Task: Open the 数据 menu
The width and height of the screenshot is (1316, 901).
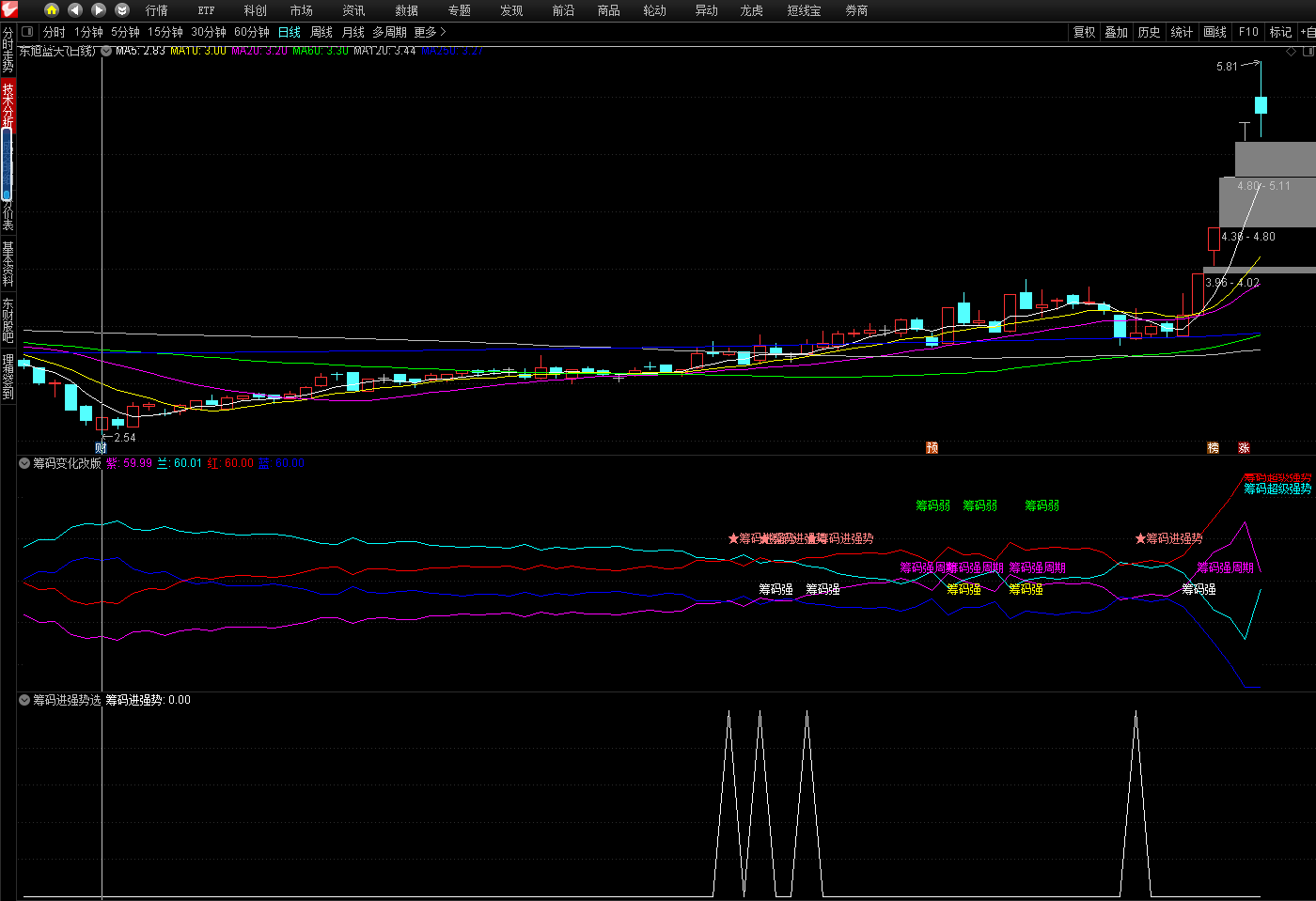Action: click(x=406, y=10)
